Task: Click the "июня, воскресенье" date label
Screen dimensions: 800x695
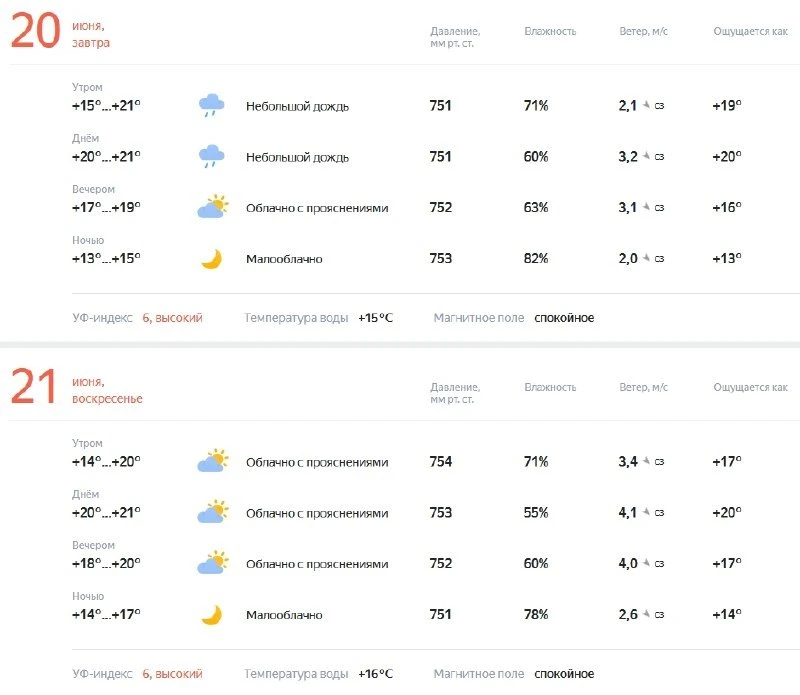Action: [107, 390]
